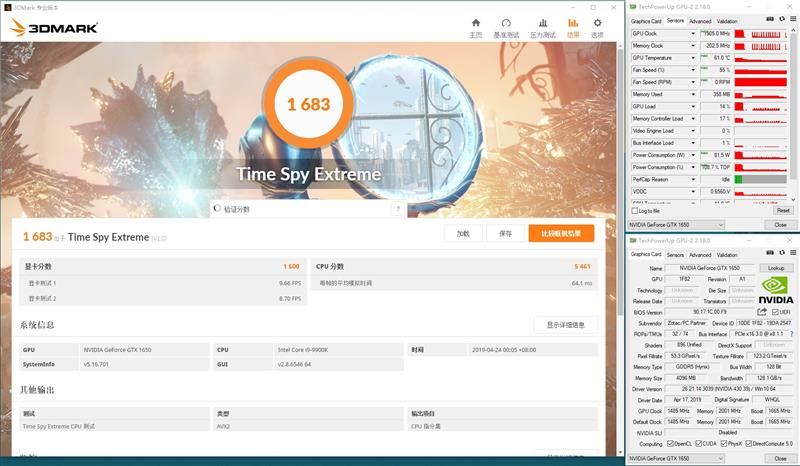The image size is (800, 466).
Task: Switch to Validation tab in the Sensors window
Action: click(727, 21)
